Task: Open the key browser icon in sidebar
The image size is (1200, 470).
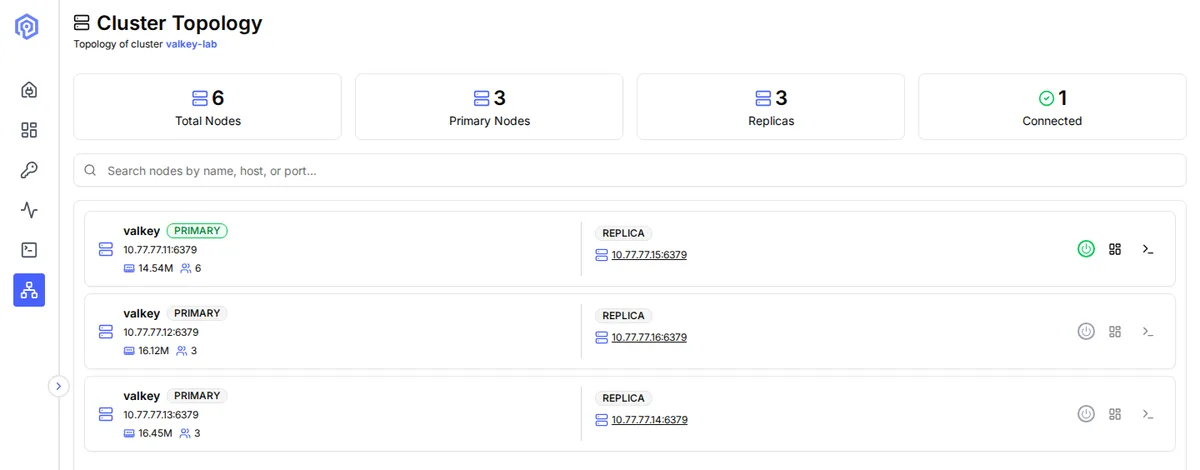Action: pos(29,170)
